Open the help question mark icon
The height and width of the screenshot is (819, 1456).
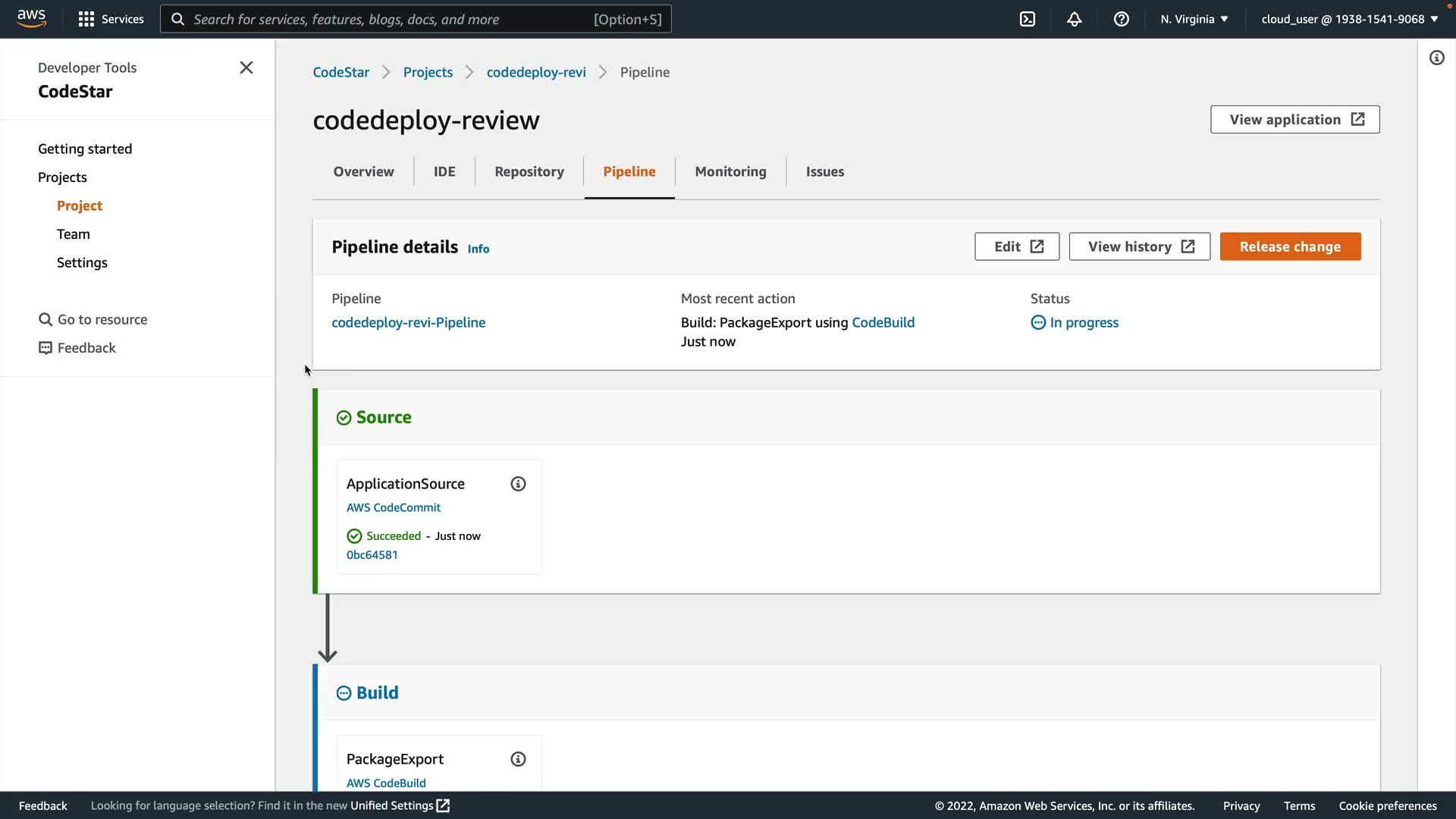[1122, 19]
